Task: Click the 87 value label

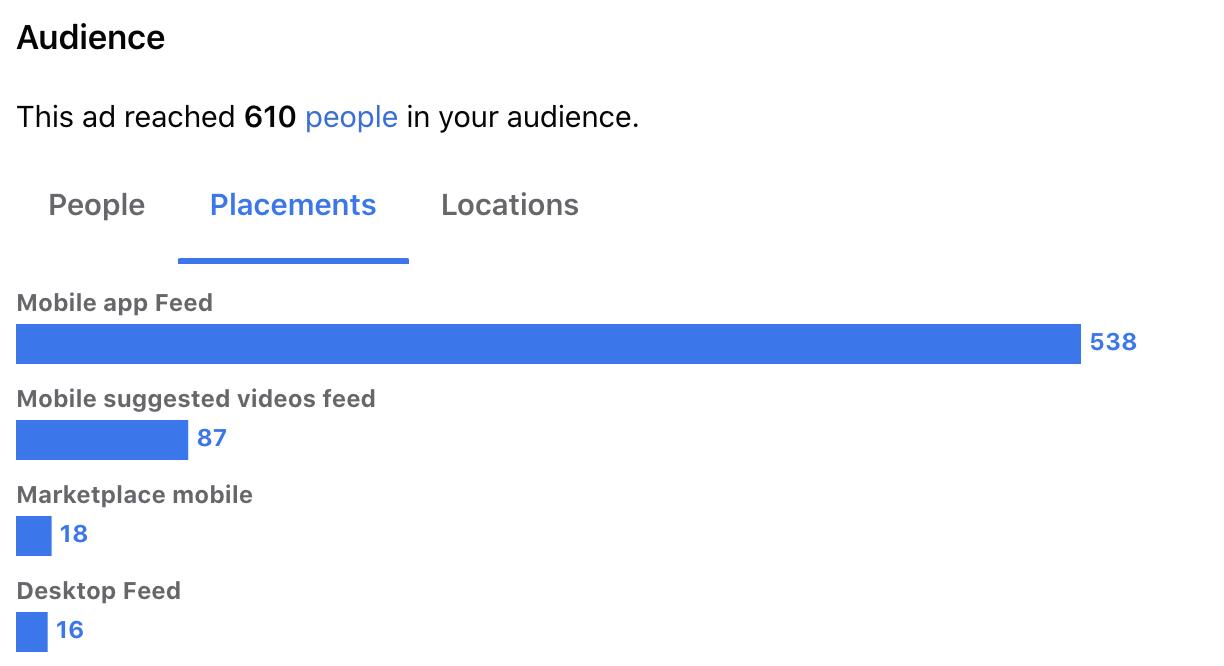Action: (212, 438)
